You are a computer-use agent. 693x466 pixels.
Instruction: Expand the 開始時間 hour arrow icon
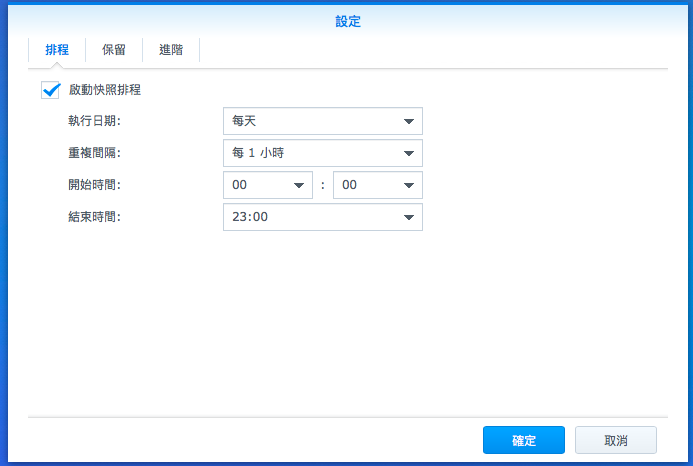tap(298, 186)
